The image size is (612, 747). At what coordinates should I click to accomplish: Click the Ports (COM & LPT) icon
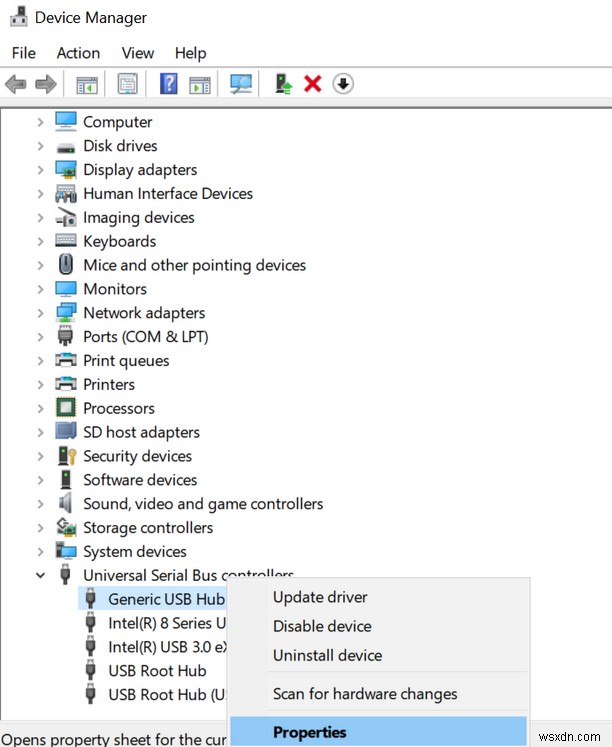[65, 336]
